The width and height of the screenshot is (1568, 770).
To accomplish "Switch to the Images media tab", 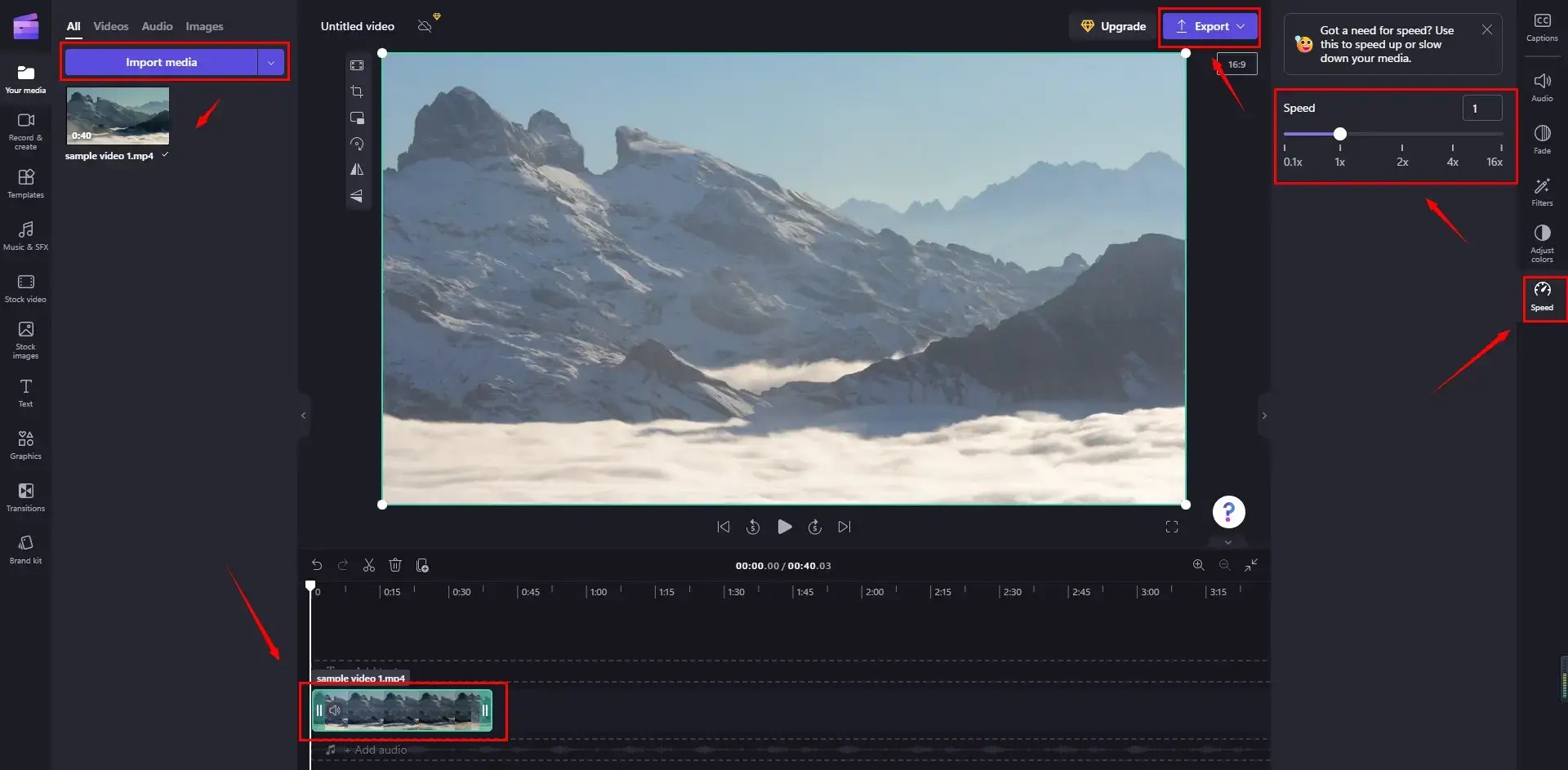I will 204,26.
